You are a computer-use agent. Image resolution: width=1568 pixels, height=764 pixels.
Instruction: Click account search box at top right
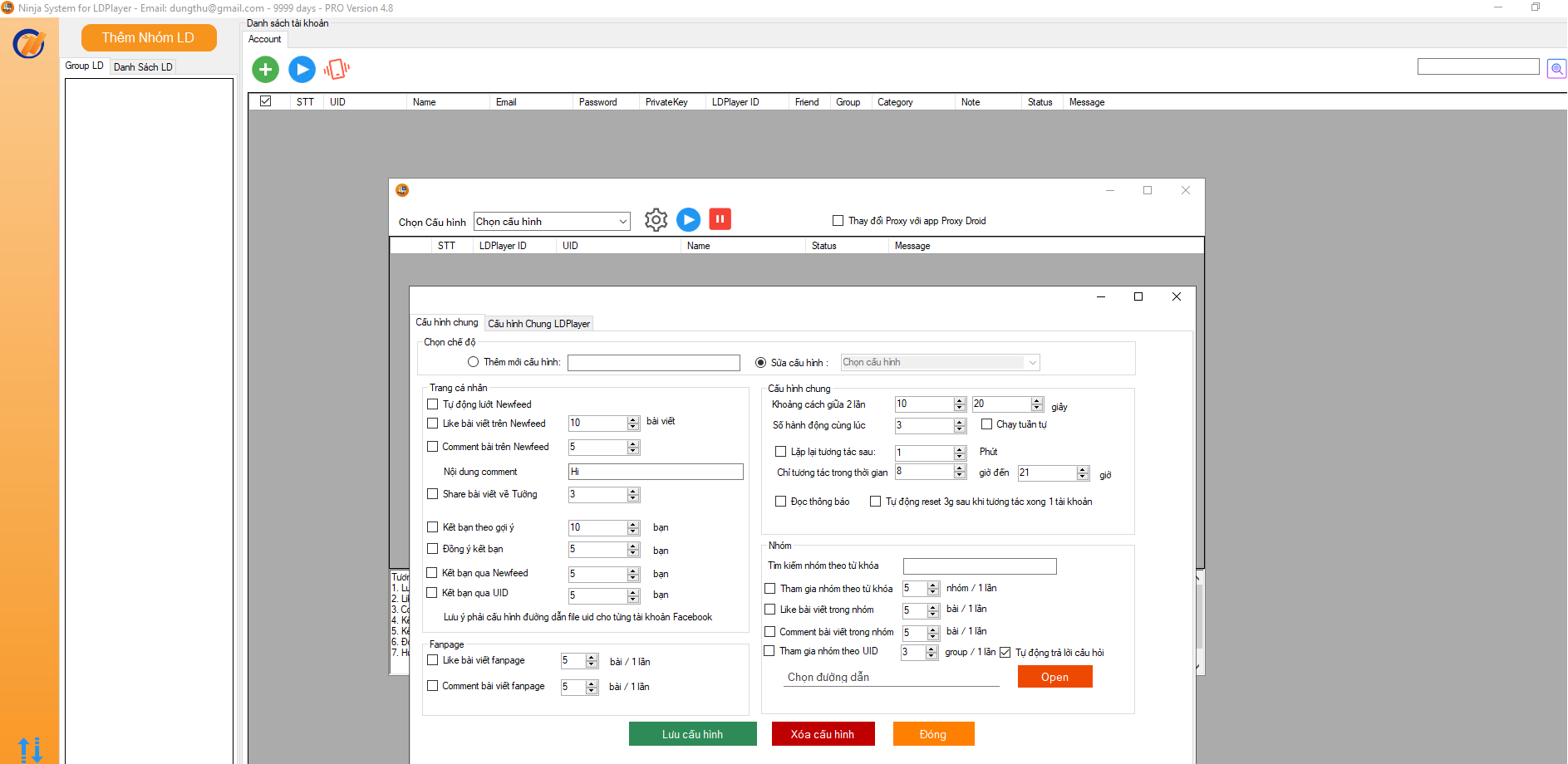pyautogui.click(x=1478, y=66)
